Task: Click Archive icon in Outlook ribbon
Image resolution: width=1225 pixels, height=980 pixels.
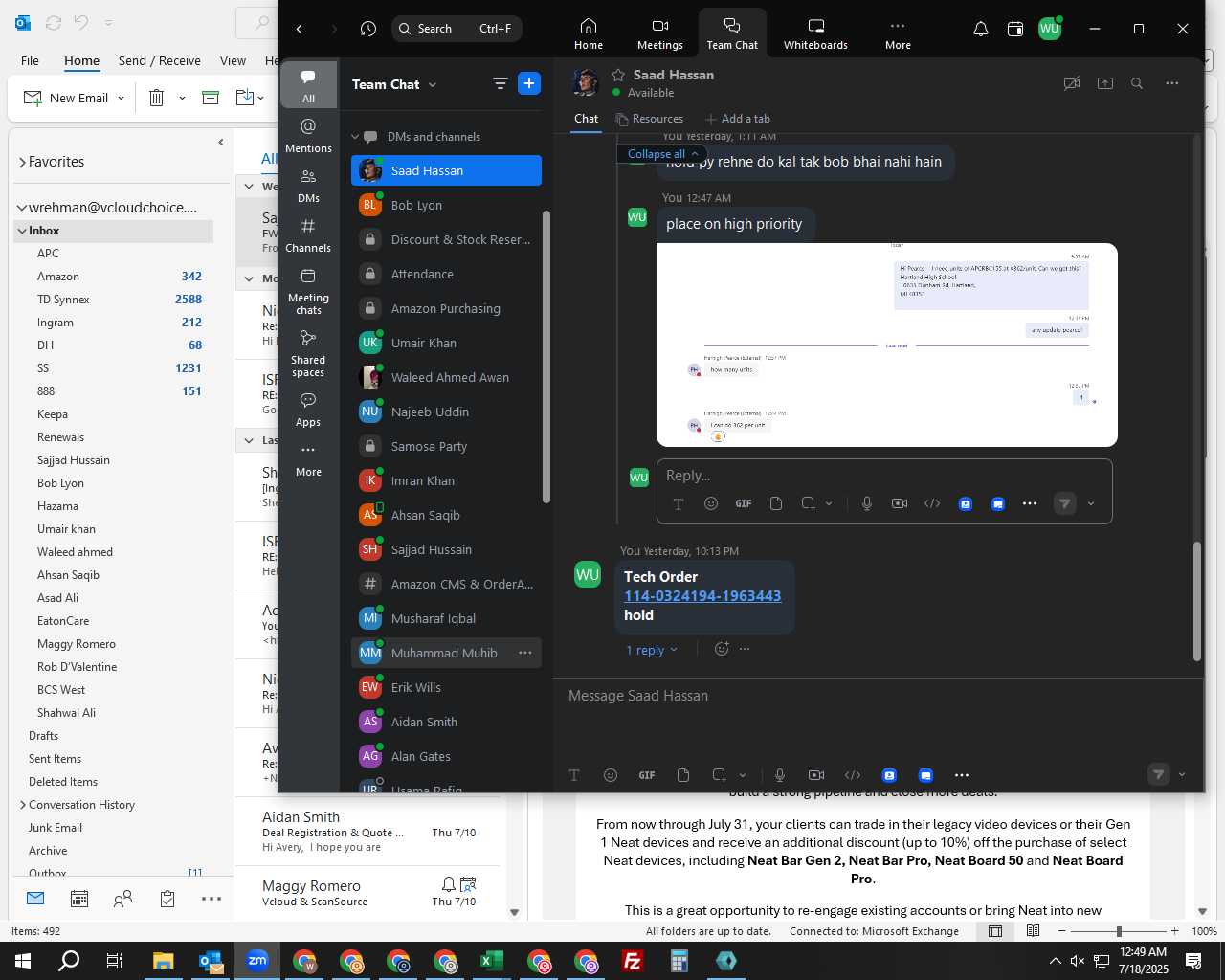Action: coord(211,98)
